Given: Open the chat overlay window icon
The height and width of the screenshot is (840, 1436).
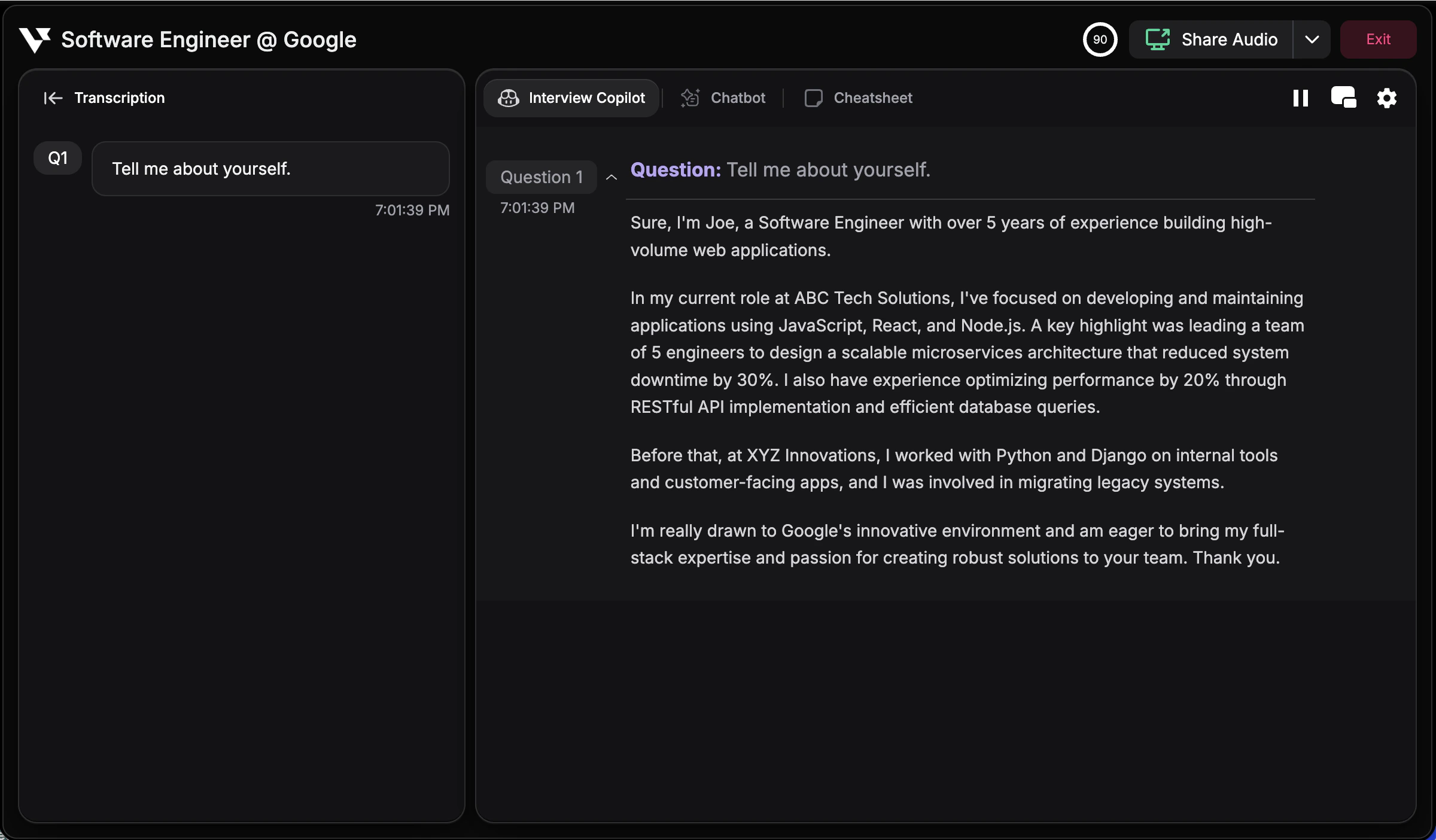Looking at the screenshot, I should pyautogui.click(x=1343, y=98).
